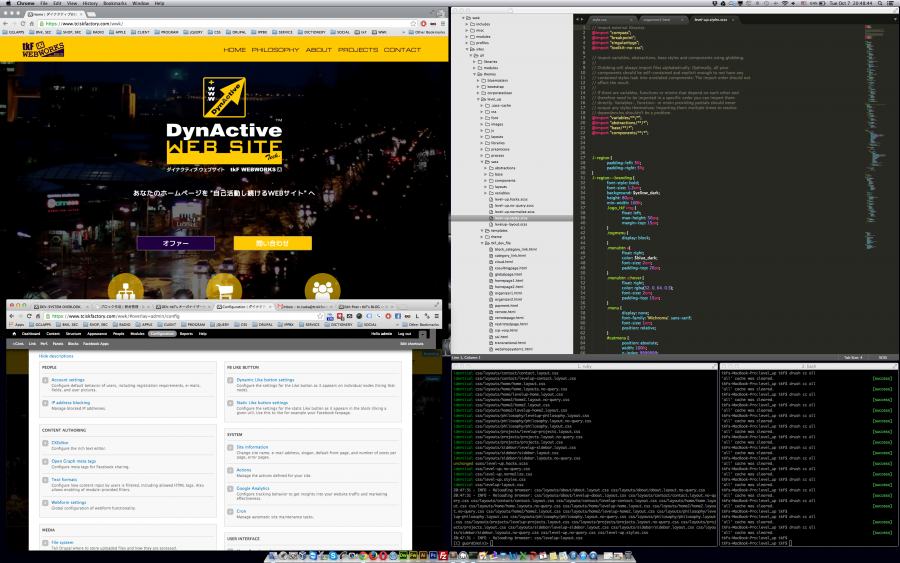The height and width of the screenshot is (563, 900).
Task: Click reload icon in lower Chrome window
Action: pyautogui.click(x=29, y=316)
